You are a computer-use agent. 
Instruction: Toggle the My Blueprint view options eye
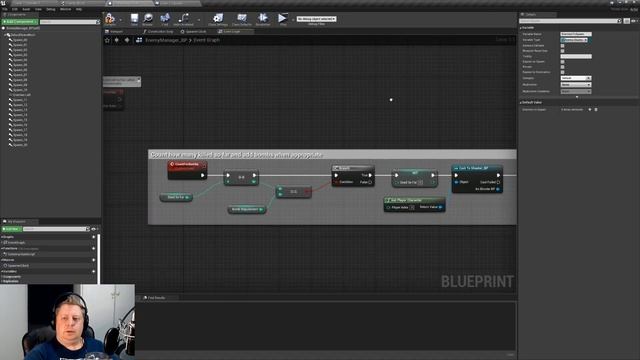tap(94, 229)
